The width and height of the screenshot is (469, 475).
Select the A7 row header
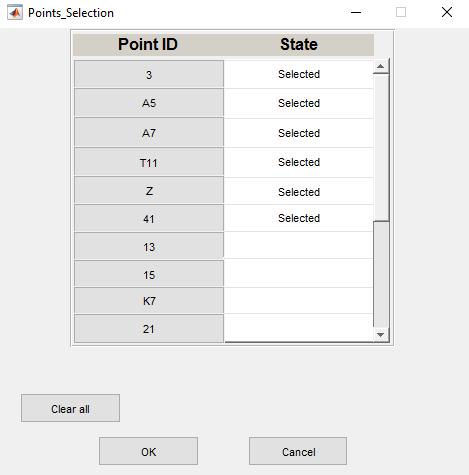pyautogui.click(x=149, y=133)
